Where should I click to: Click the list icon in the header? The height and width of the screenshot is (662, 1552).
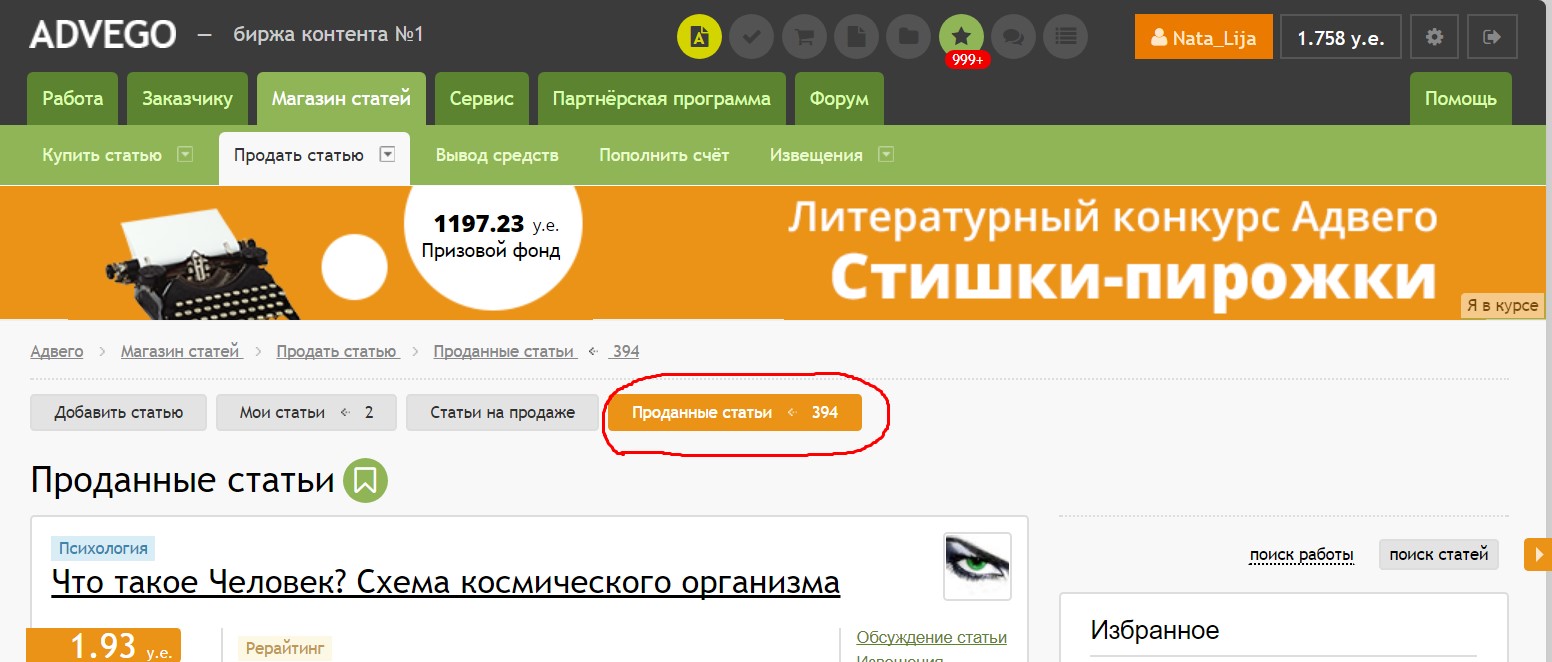click(1066, 37)
